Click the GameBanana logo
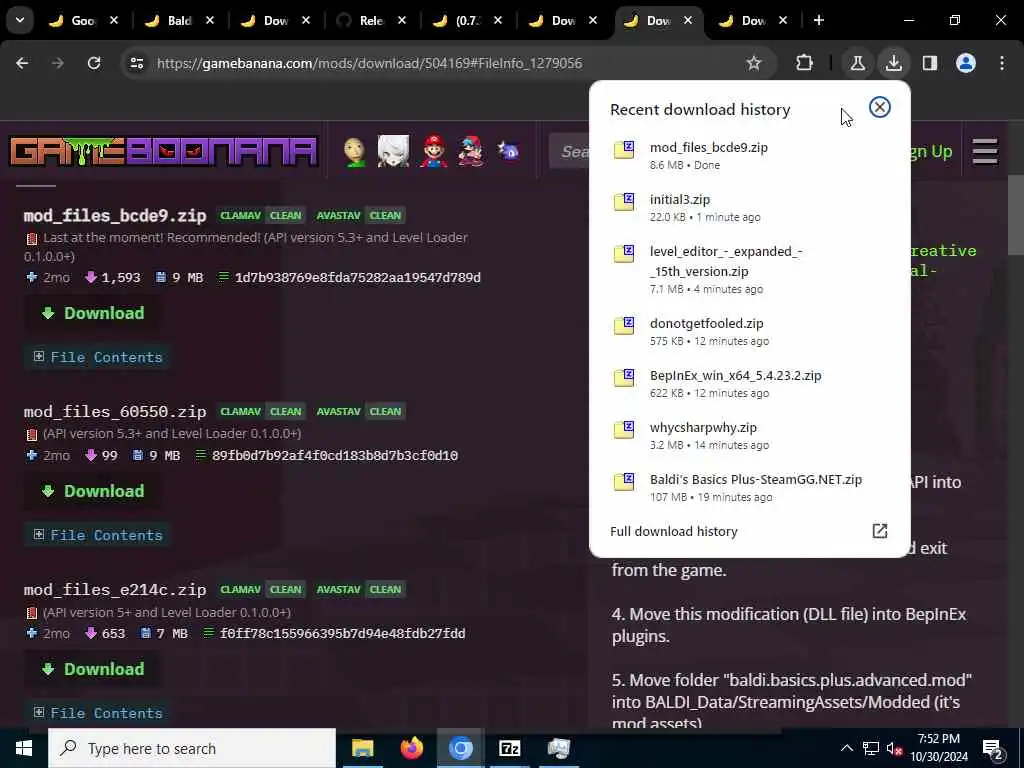This screenshot has height=768, width=1024. [163, 152]
